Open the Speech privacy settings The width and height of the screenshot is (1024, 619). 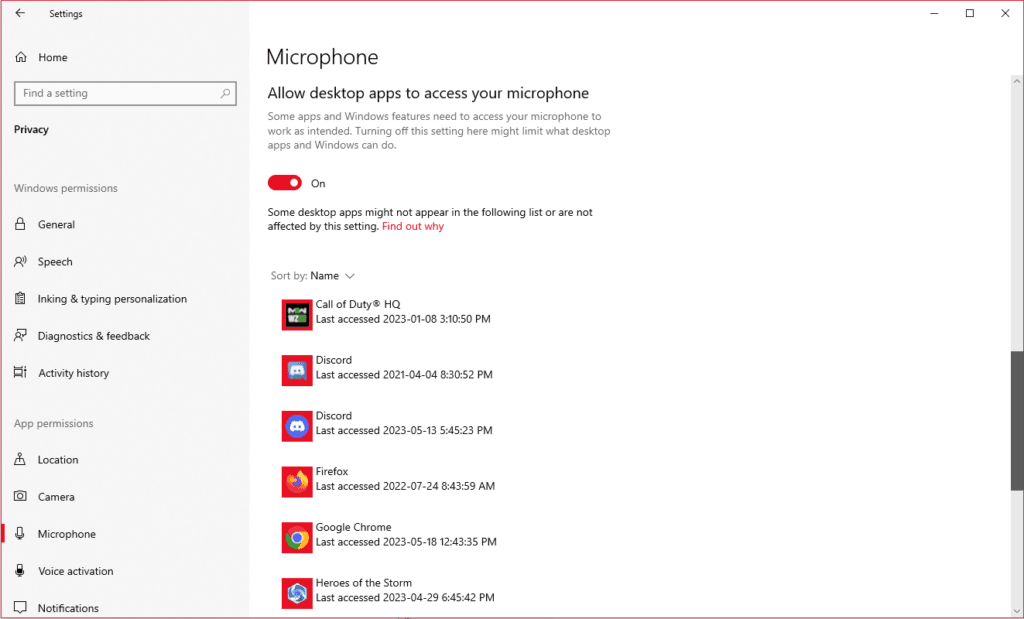click(x=55, y=261)
